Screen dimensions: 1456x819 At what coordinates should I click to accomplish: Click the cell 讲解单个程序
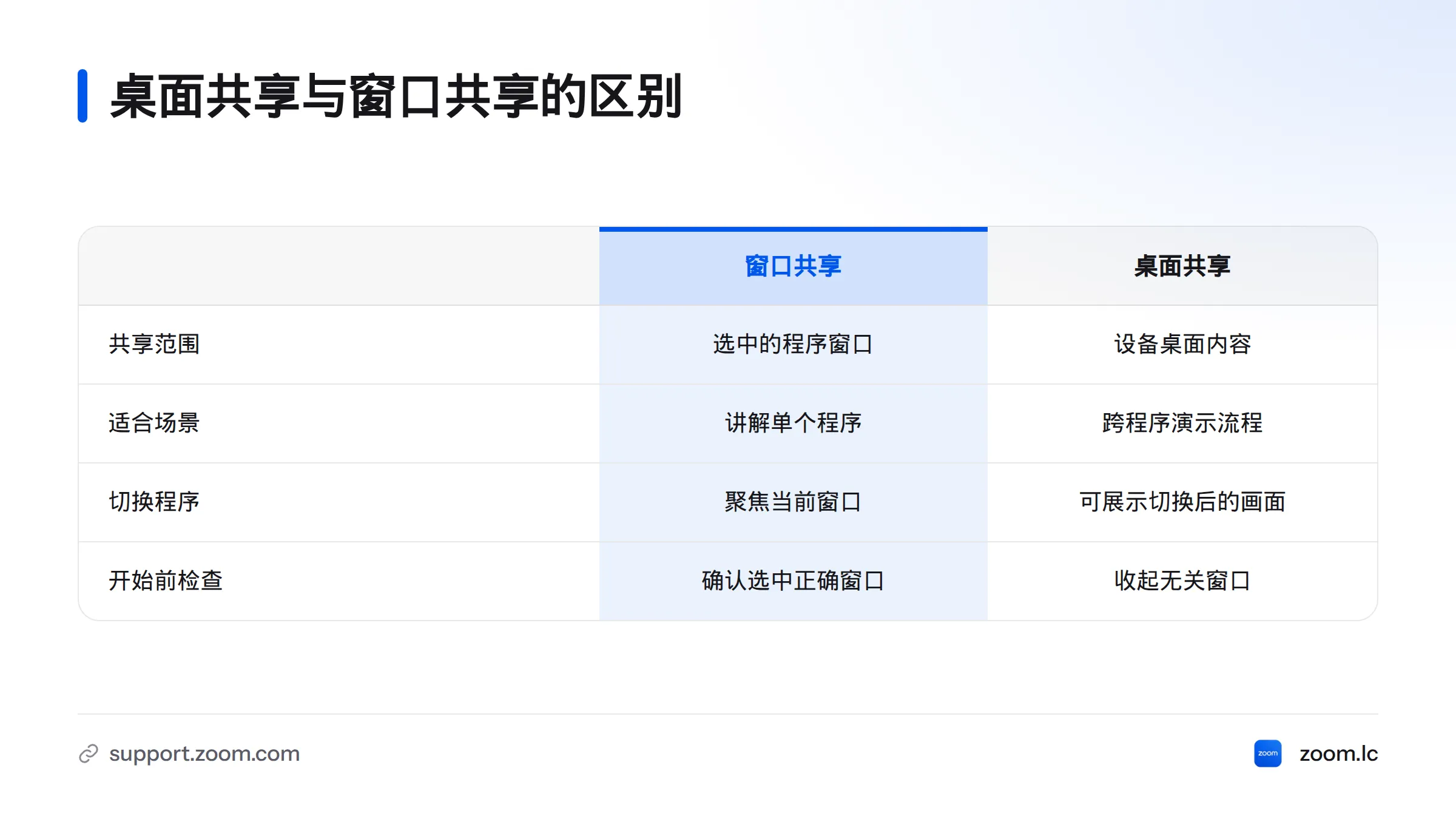(793, 423)
